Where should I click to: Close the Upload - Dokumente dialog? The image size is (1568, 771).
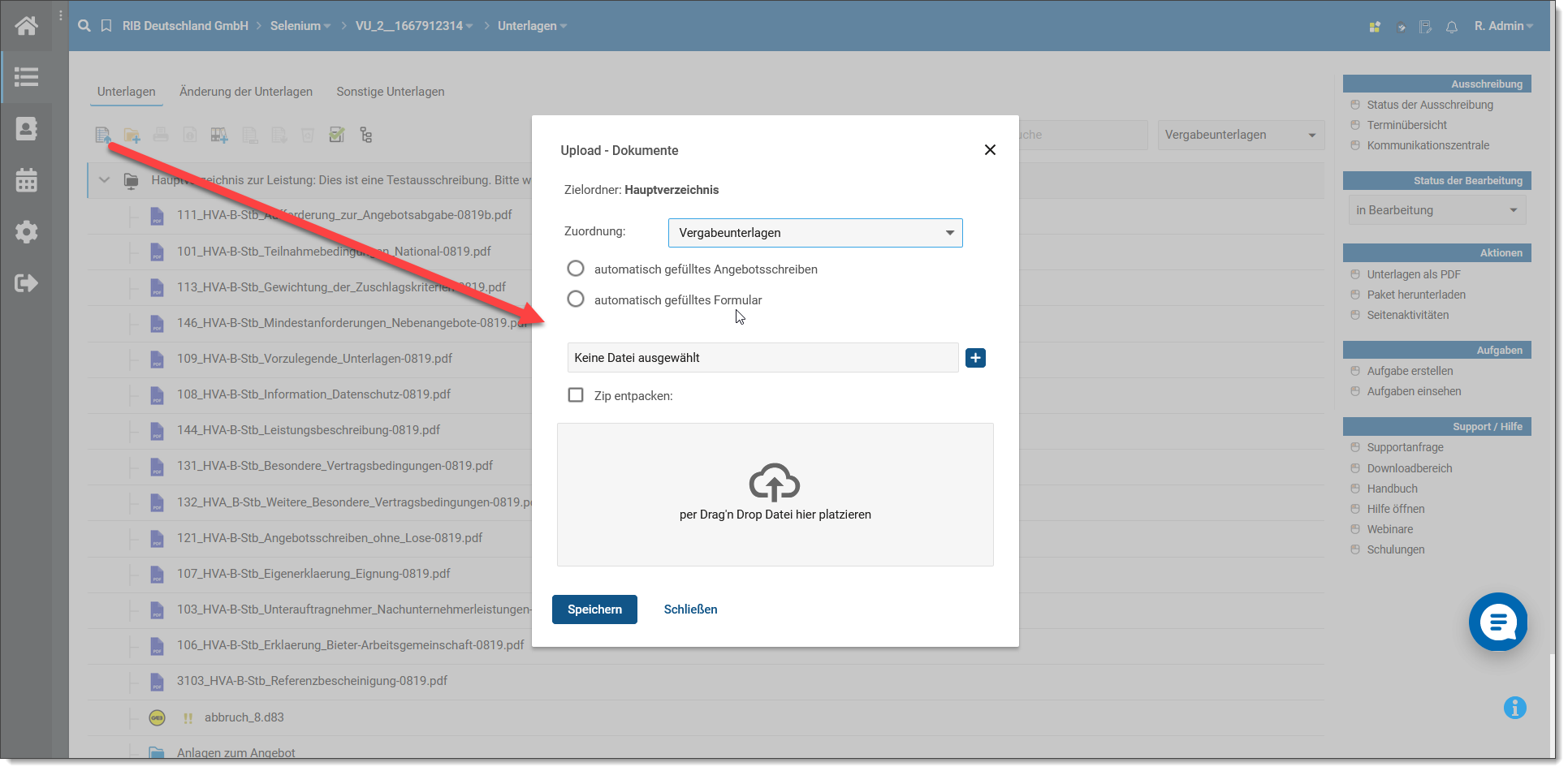coord(990,150)
